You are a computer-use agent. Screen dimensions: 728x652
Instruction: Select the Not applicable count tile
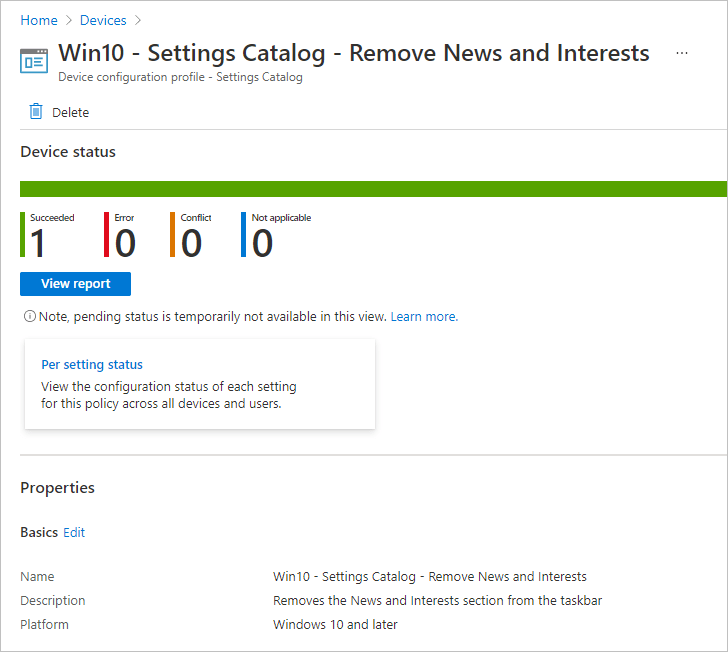pyautogui.click(x=276, y=235)
